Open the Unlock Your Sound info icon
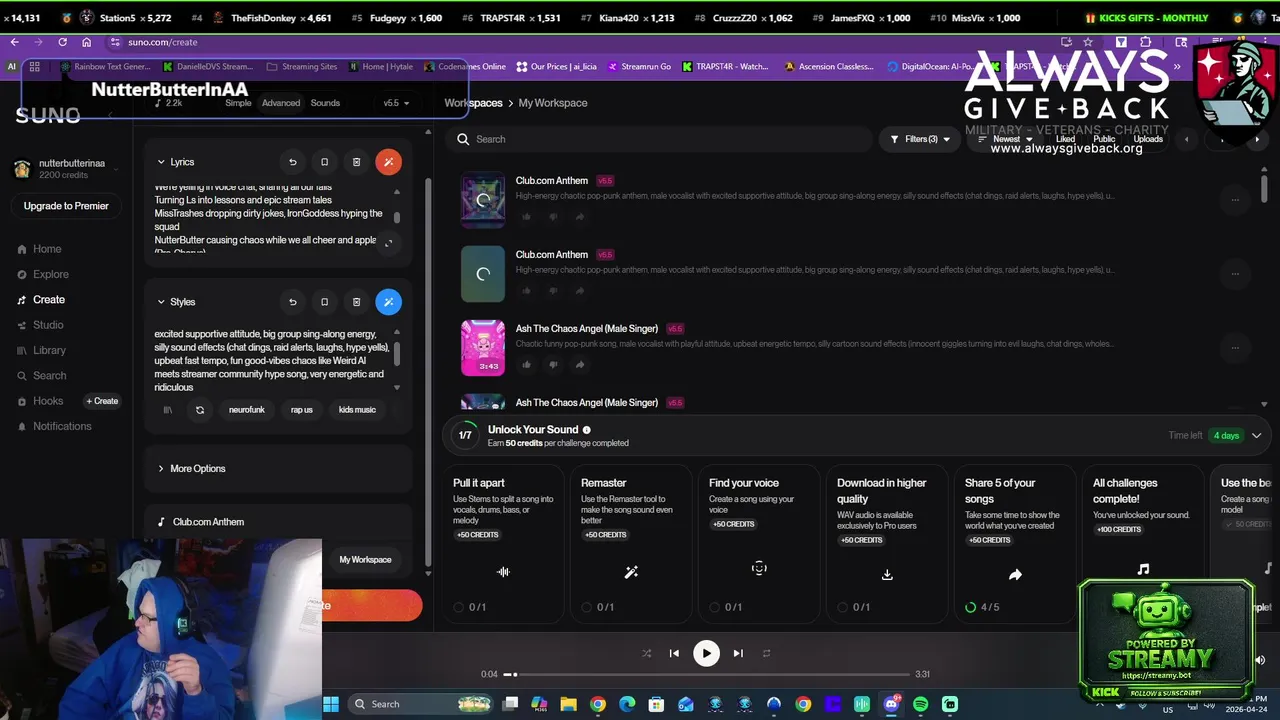The image size is (1280, 720). tap(587, 430)
